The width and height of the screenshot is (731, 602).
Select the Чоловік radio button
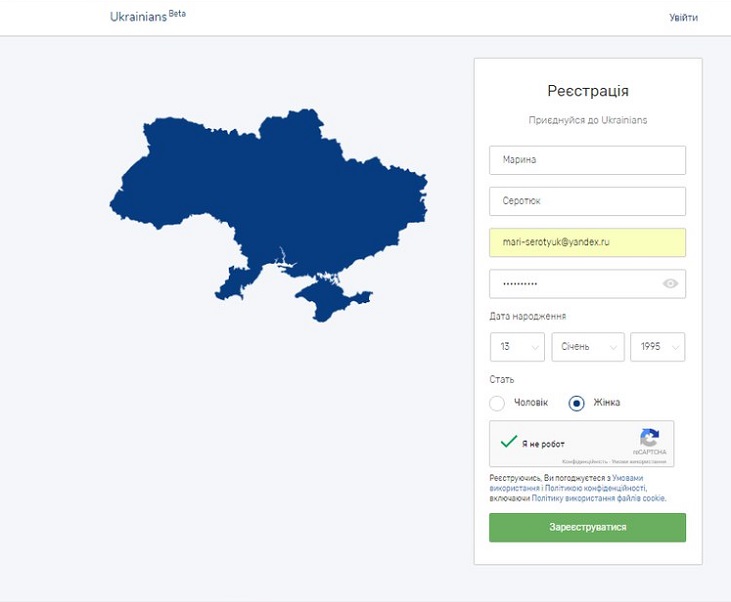click(x=497, y=403)
